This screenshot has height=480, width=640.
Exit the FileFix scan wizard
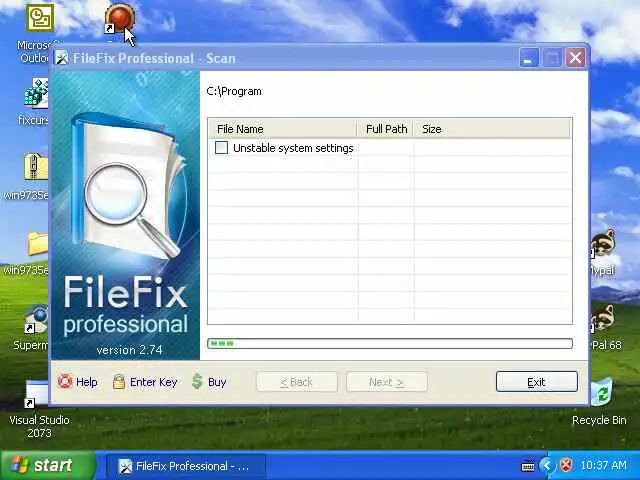537,382
